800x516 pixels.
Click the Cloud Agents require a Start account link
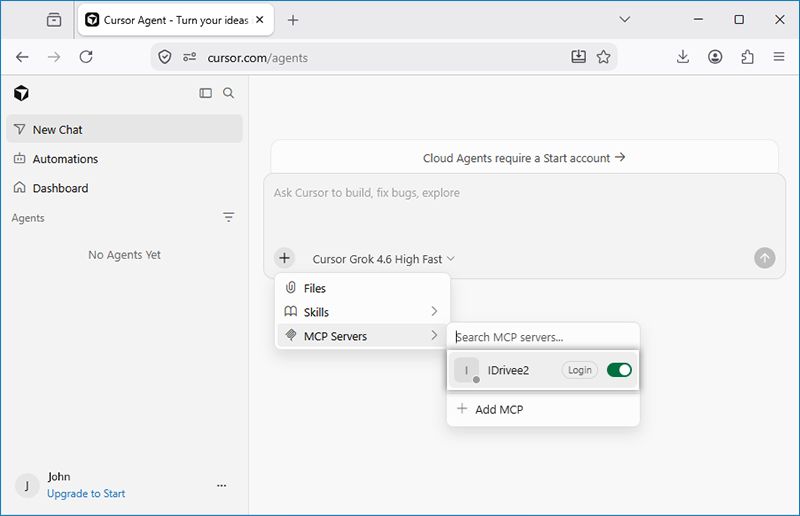524,158
